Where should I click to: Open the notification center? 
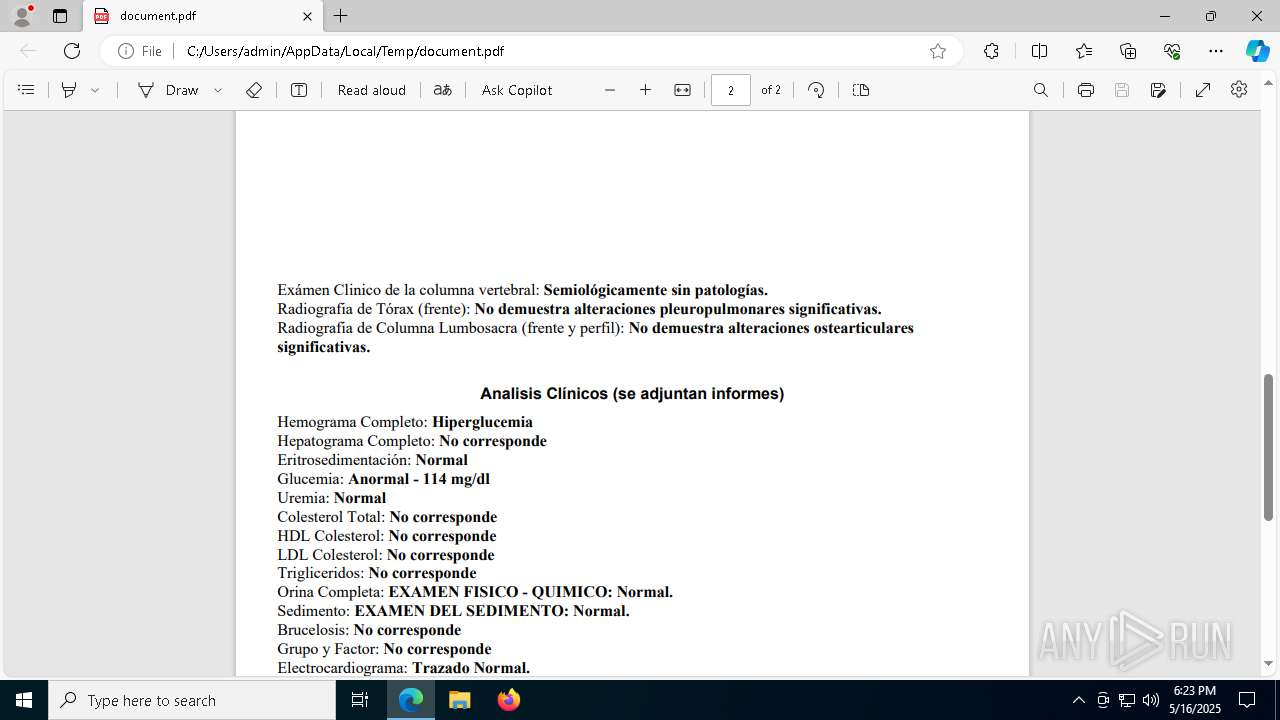click(1247, 700)
